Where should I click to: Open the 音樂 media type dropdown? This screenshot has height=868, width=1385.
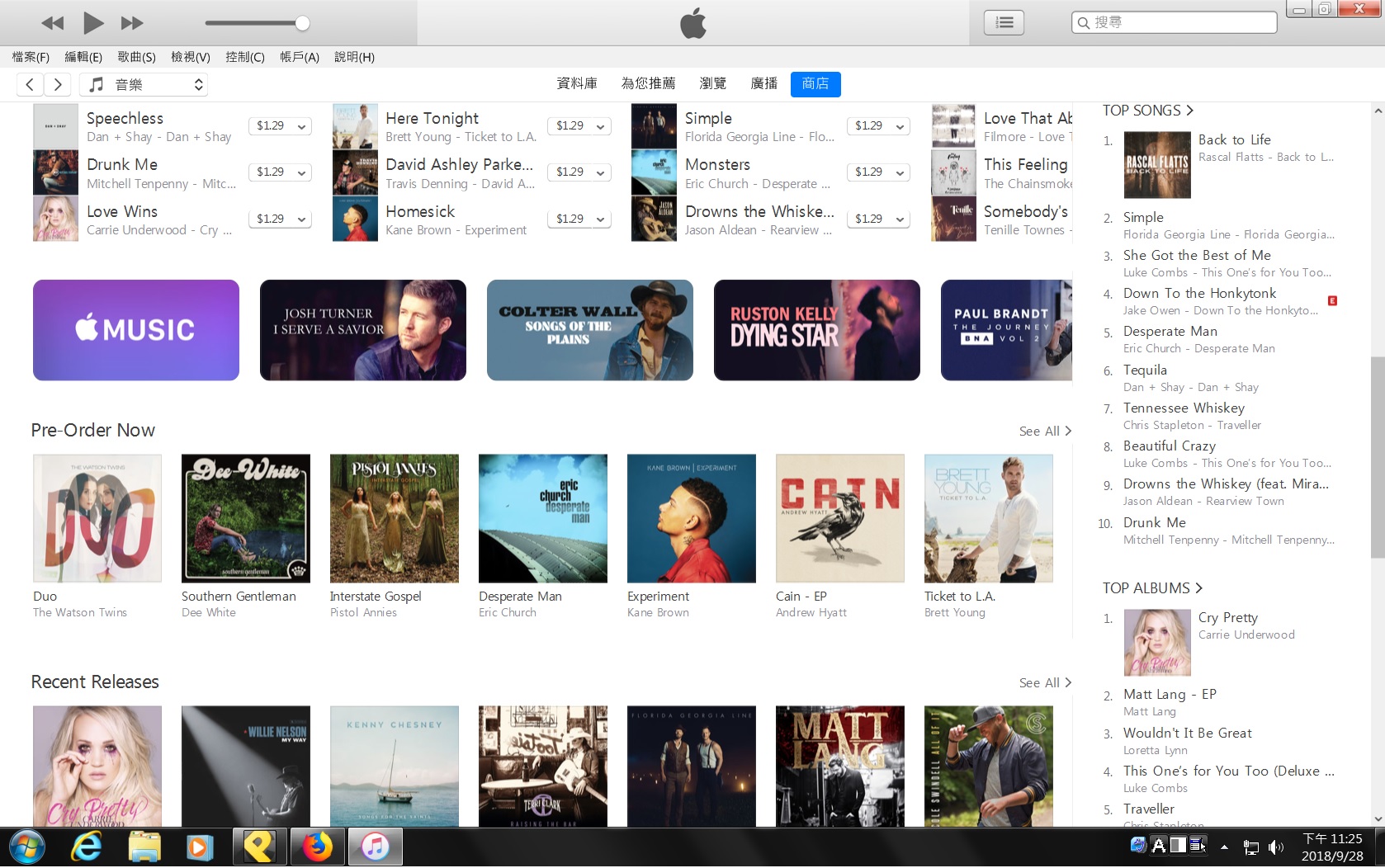click(x=144, y=84)
